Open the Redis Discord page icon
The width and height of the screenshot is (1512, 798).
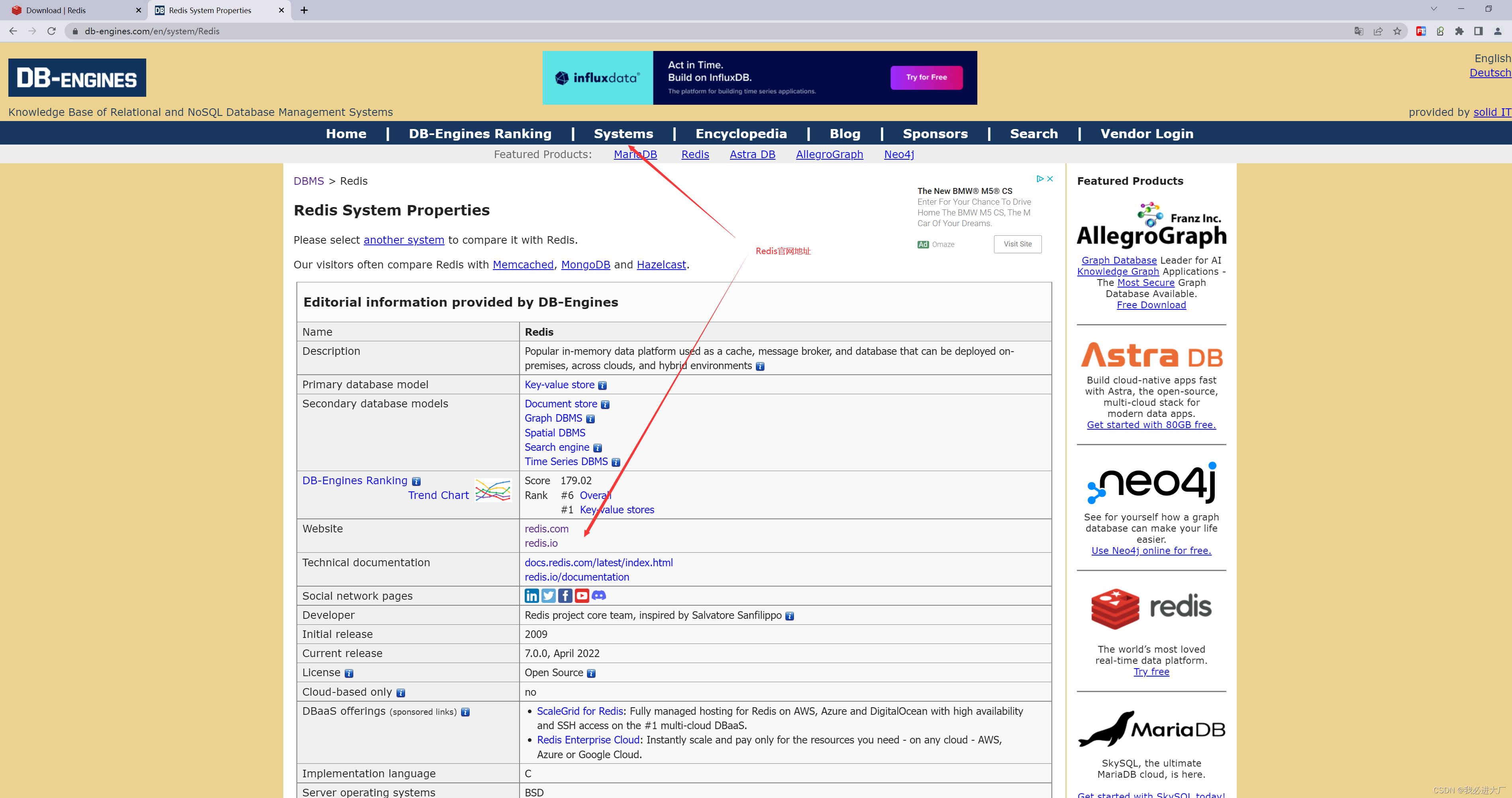pyautogui.click(x=599, y=596)
